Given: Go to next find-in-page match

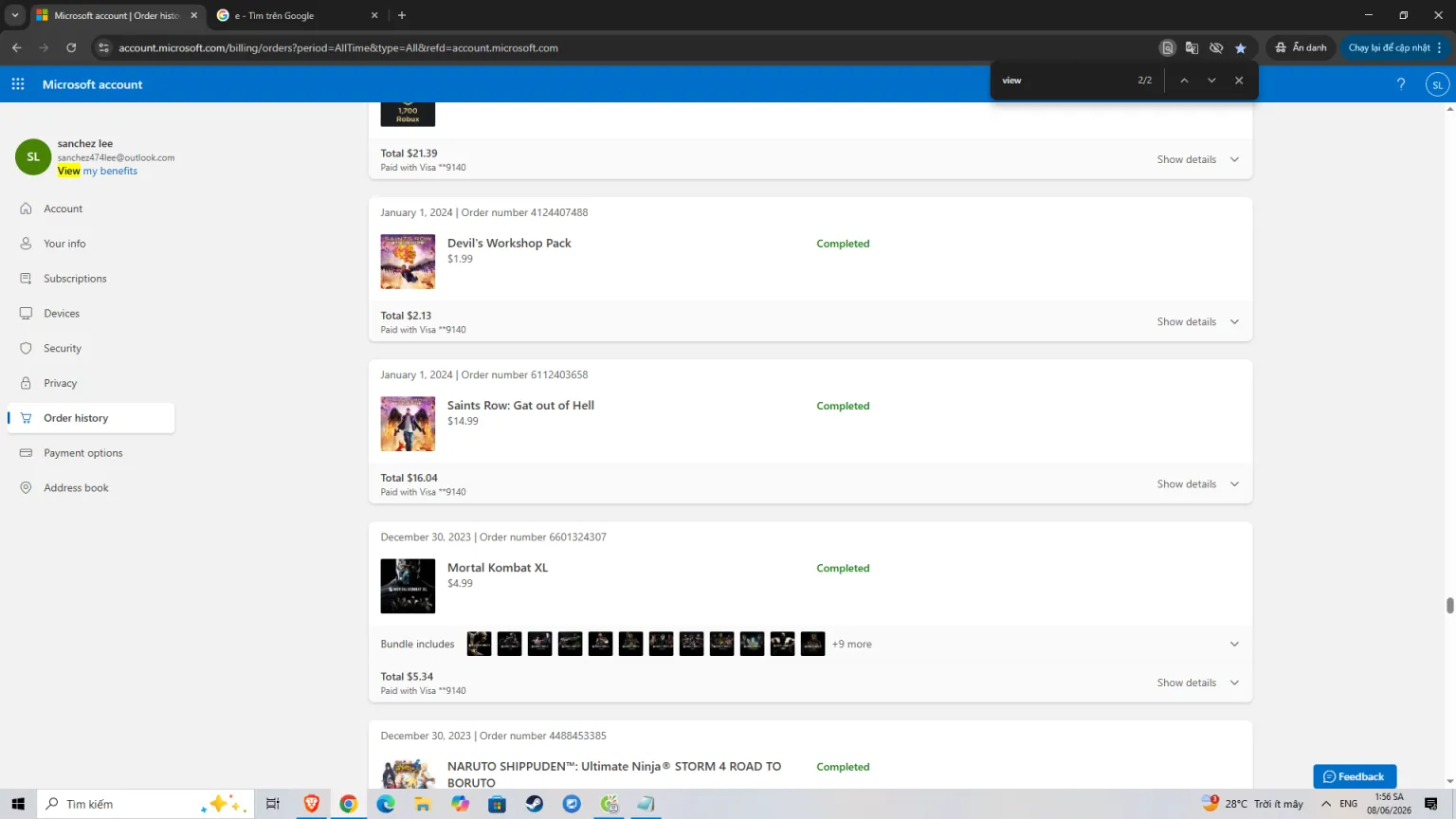Looking at the screenshot, I should point(1211,81).
